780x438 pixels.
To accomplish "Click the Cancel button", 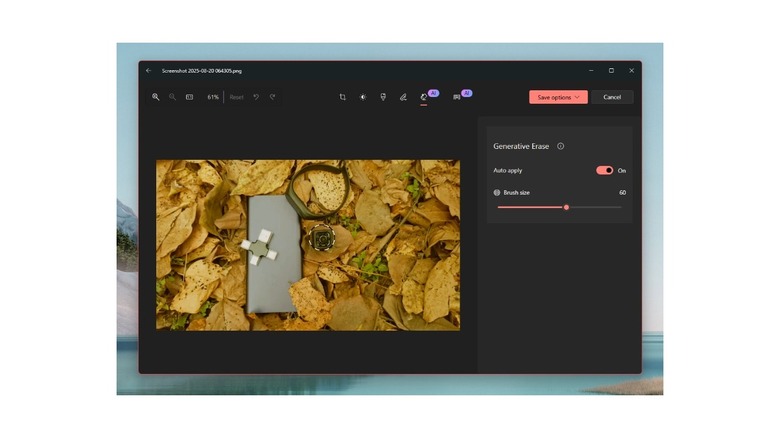I will [x=612, y=97].
